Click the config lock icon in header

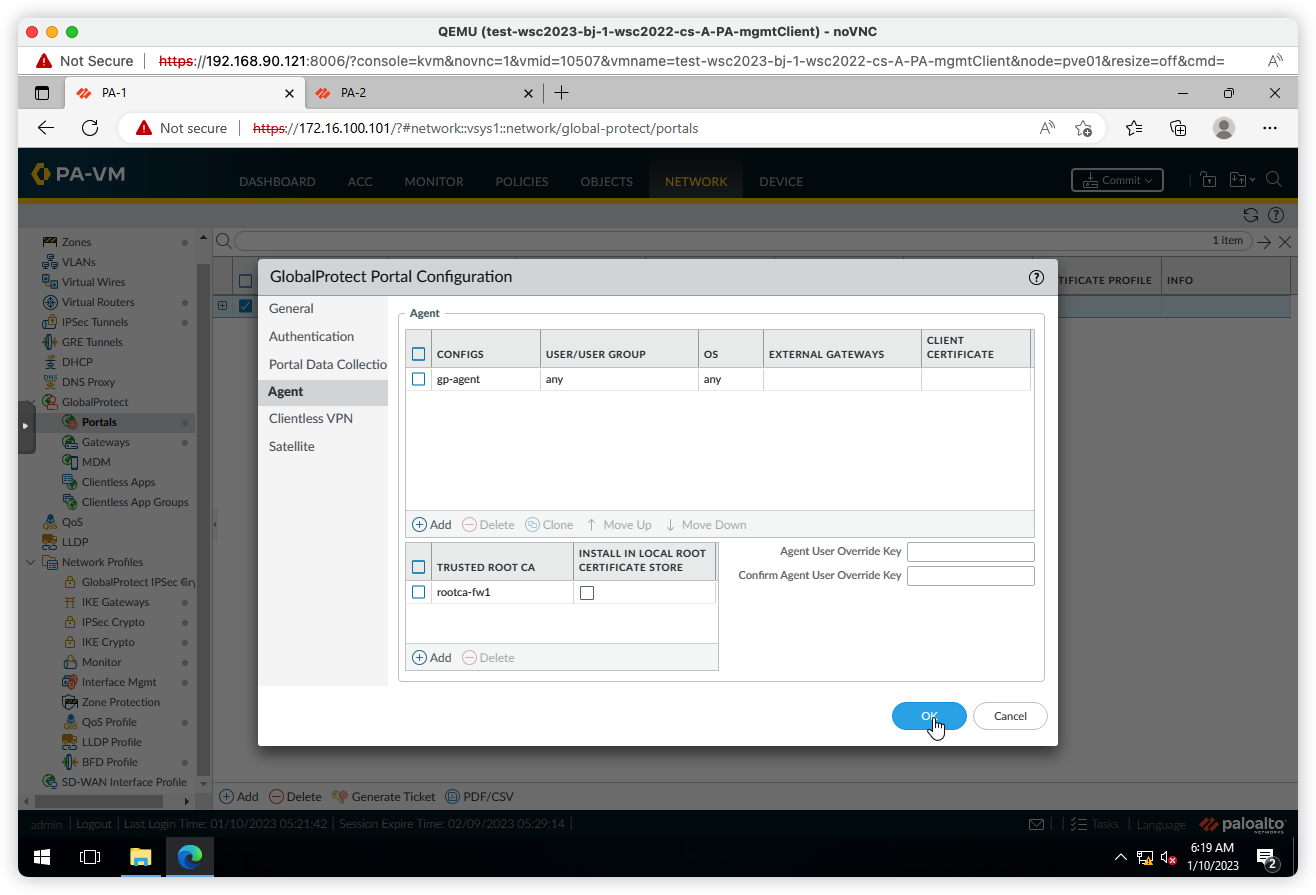click(1208, 180)
